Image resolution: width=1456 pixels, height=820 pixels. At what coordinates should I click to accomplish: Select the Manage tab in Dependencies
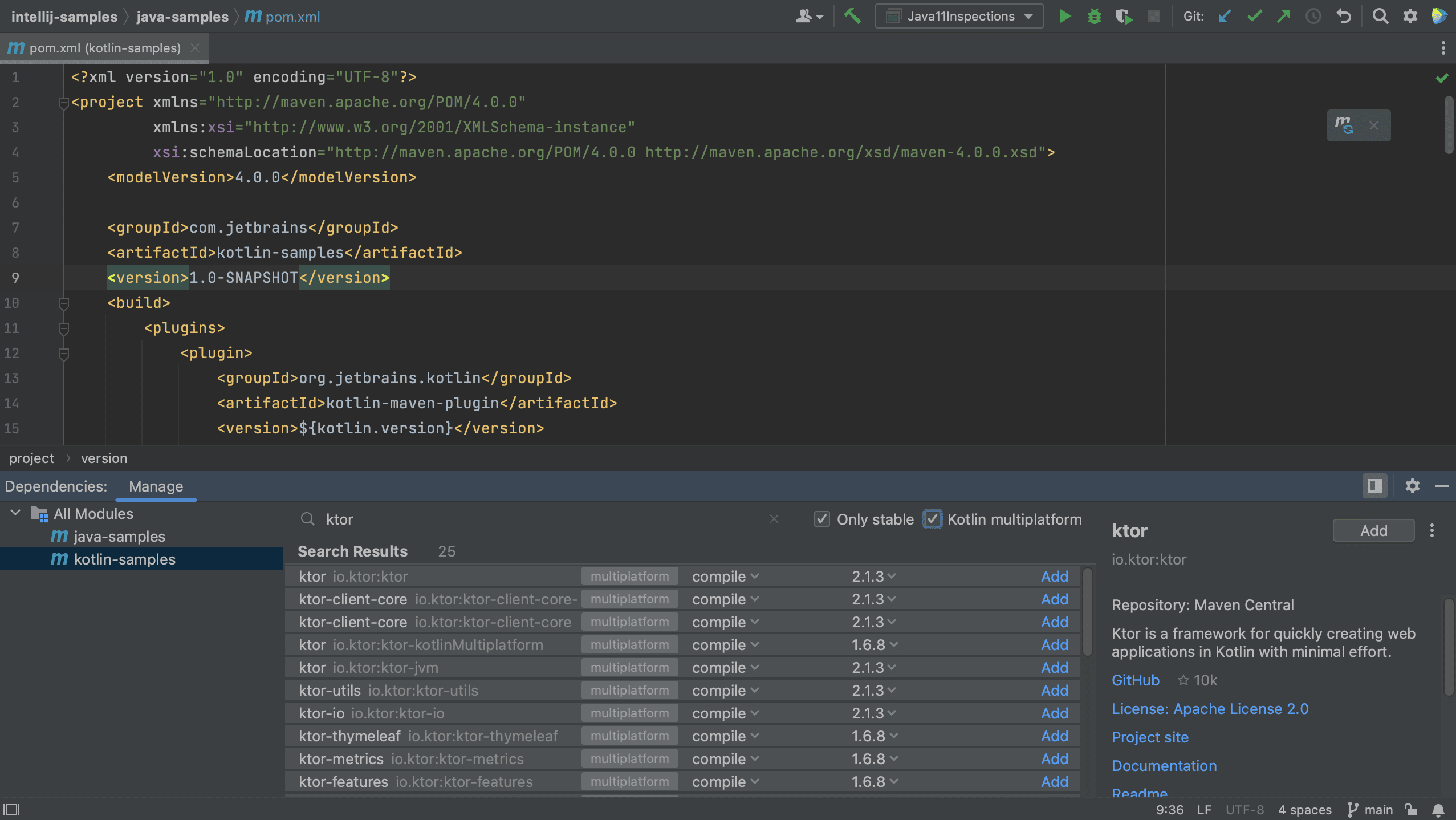click(x=156, y=486)
